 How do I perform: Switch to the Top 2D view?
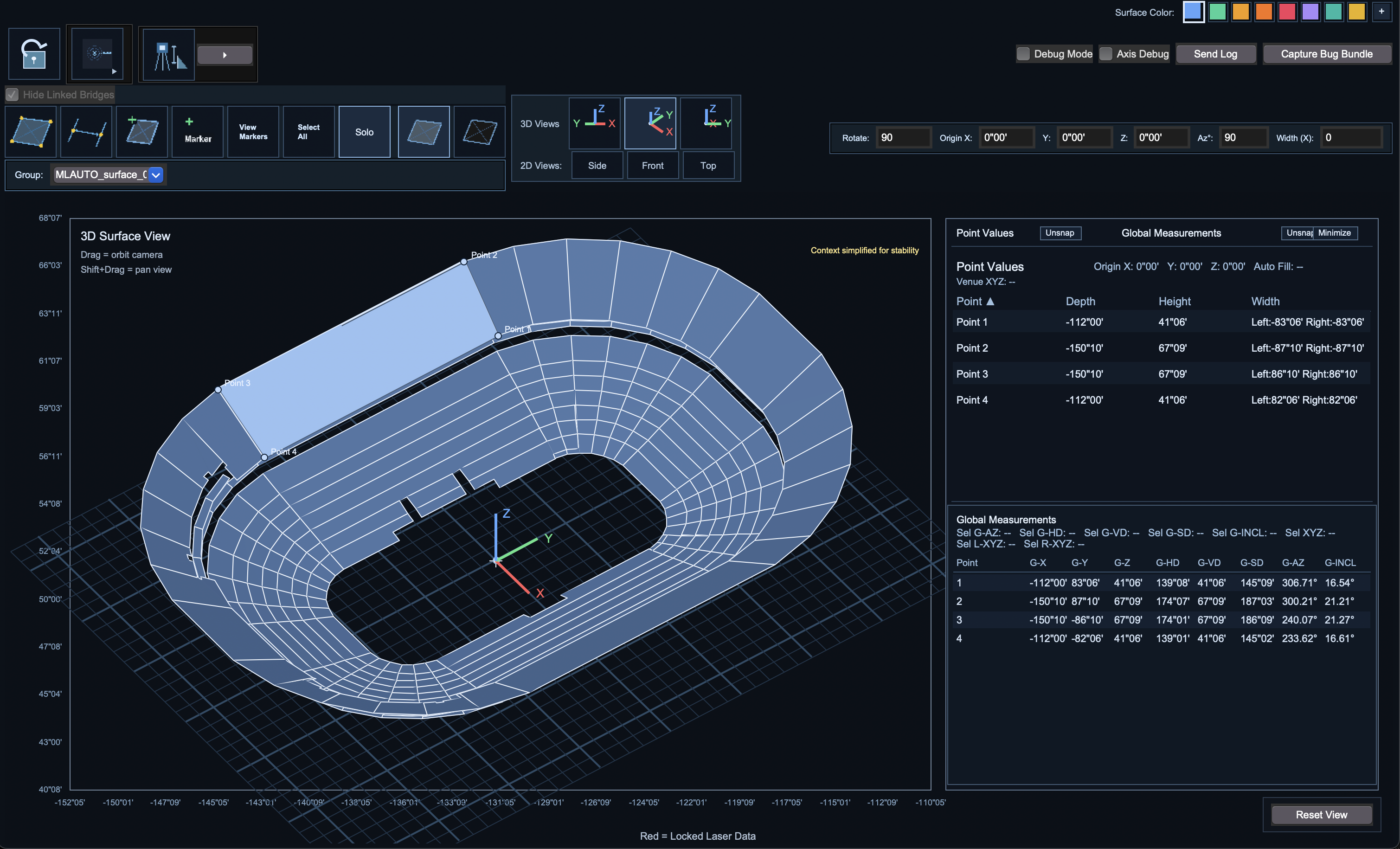coord(707,165)
